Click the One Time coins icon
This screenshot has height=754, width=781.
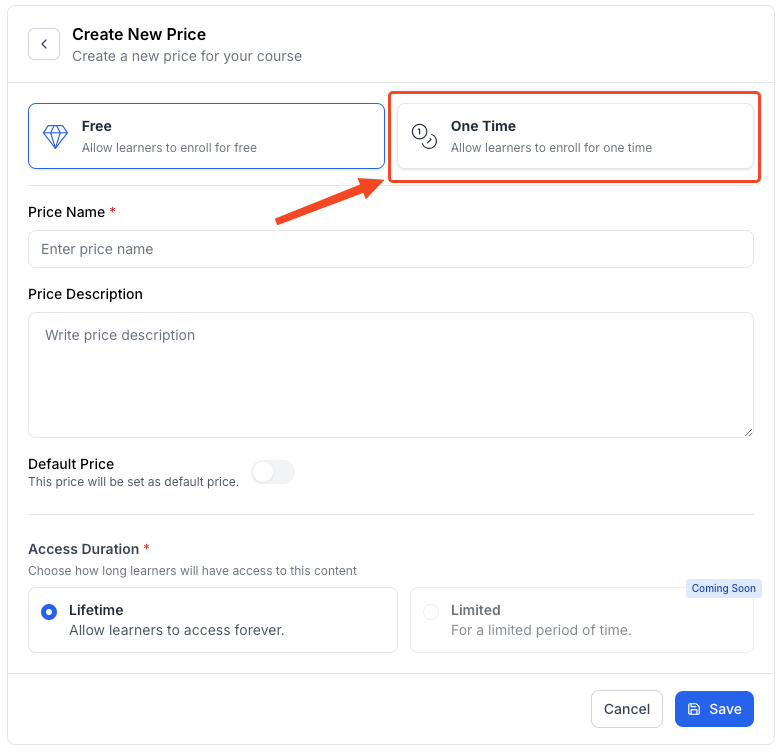424,136
